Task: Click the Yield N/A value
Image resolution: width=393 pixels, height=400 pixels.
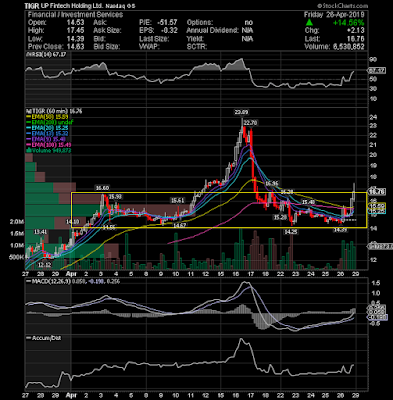Action: (x=248, y=38)
